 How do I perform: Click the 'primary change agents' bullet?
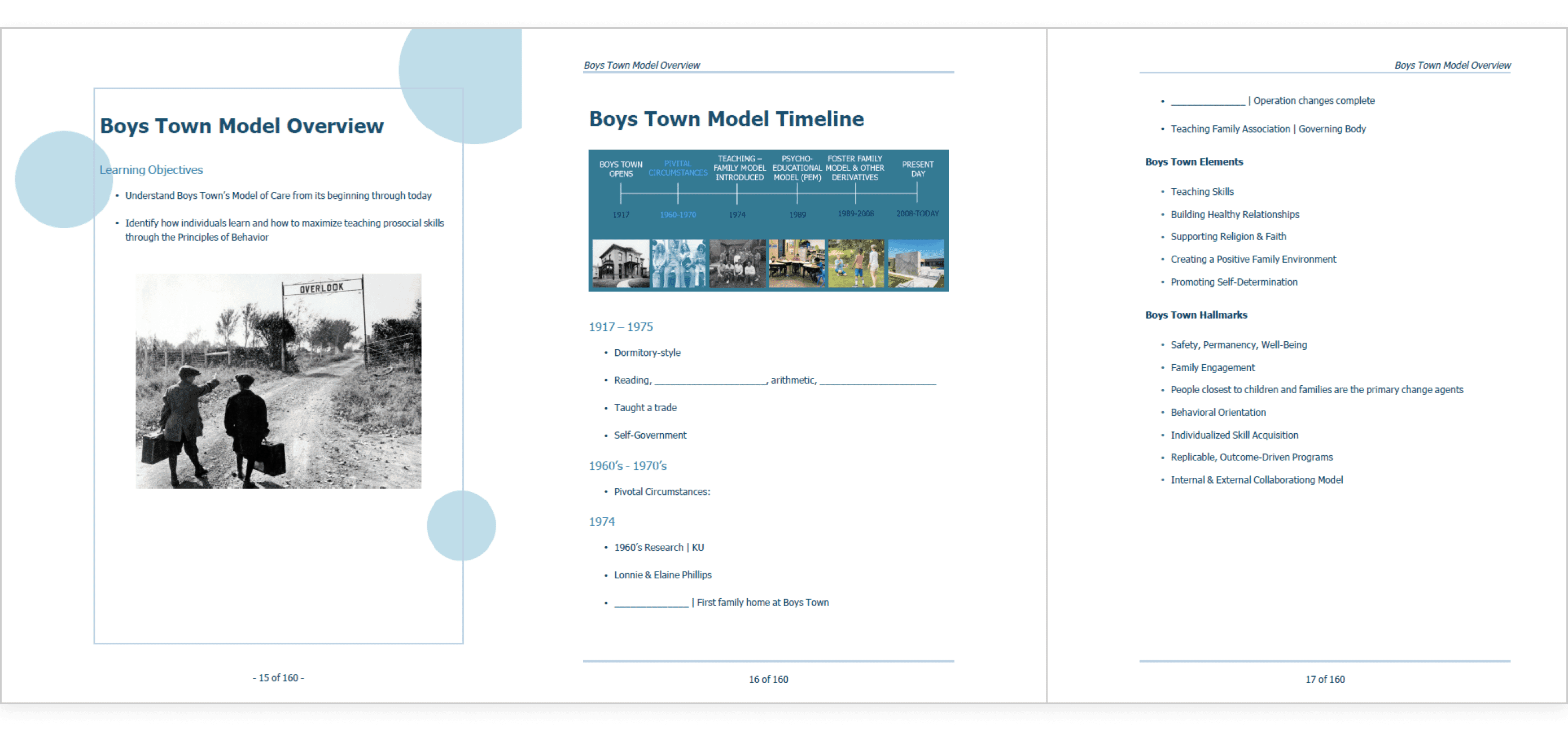(x=1317, y=390)
